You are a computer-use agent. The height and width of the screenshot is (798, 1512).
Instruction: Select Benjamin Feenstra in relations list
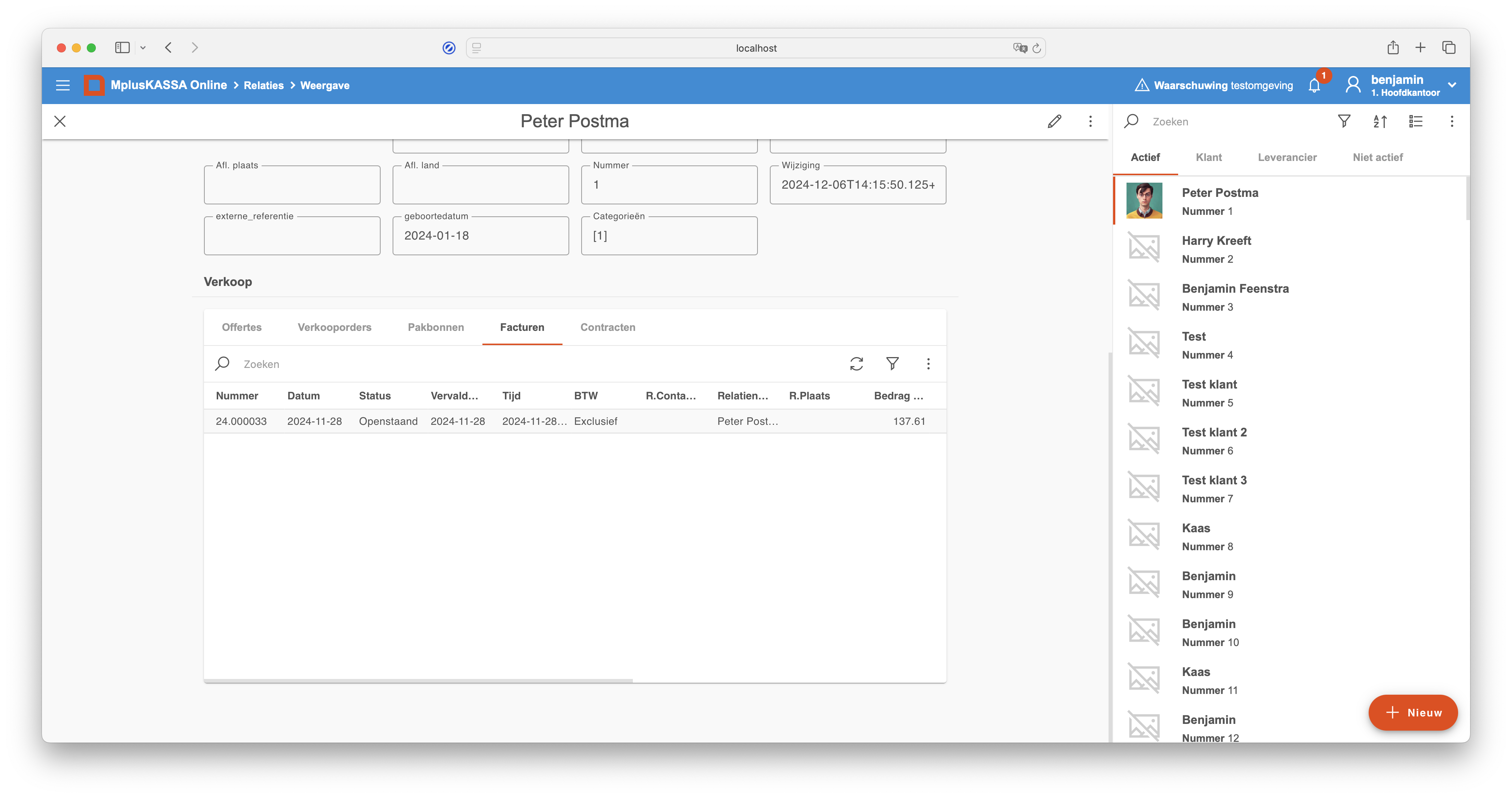click(x=1290, y=297)
